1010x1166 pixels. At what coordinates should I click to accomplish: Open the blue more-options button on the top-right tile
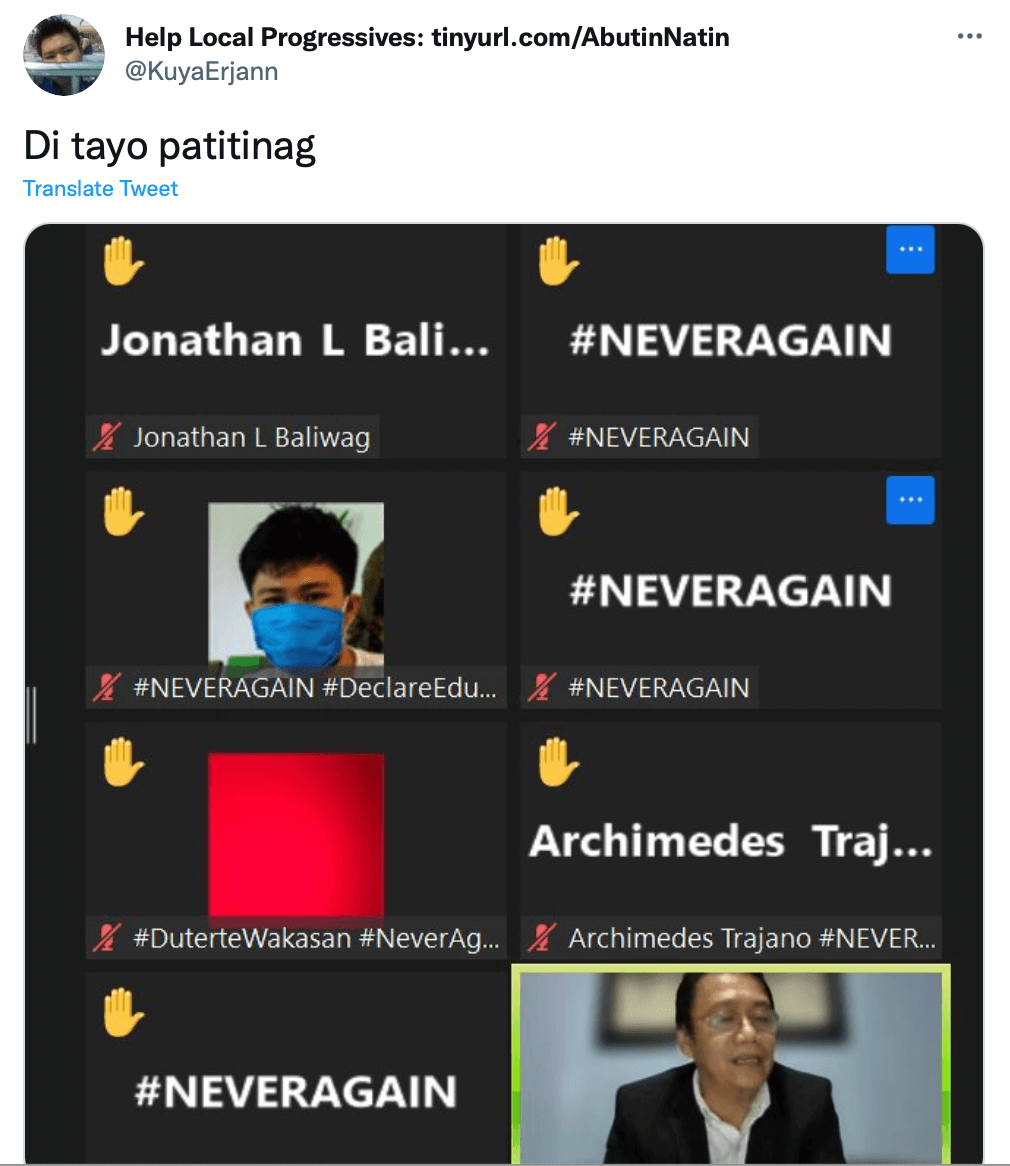910,249
